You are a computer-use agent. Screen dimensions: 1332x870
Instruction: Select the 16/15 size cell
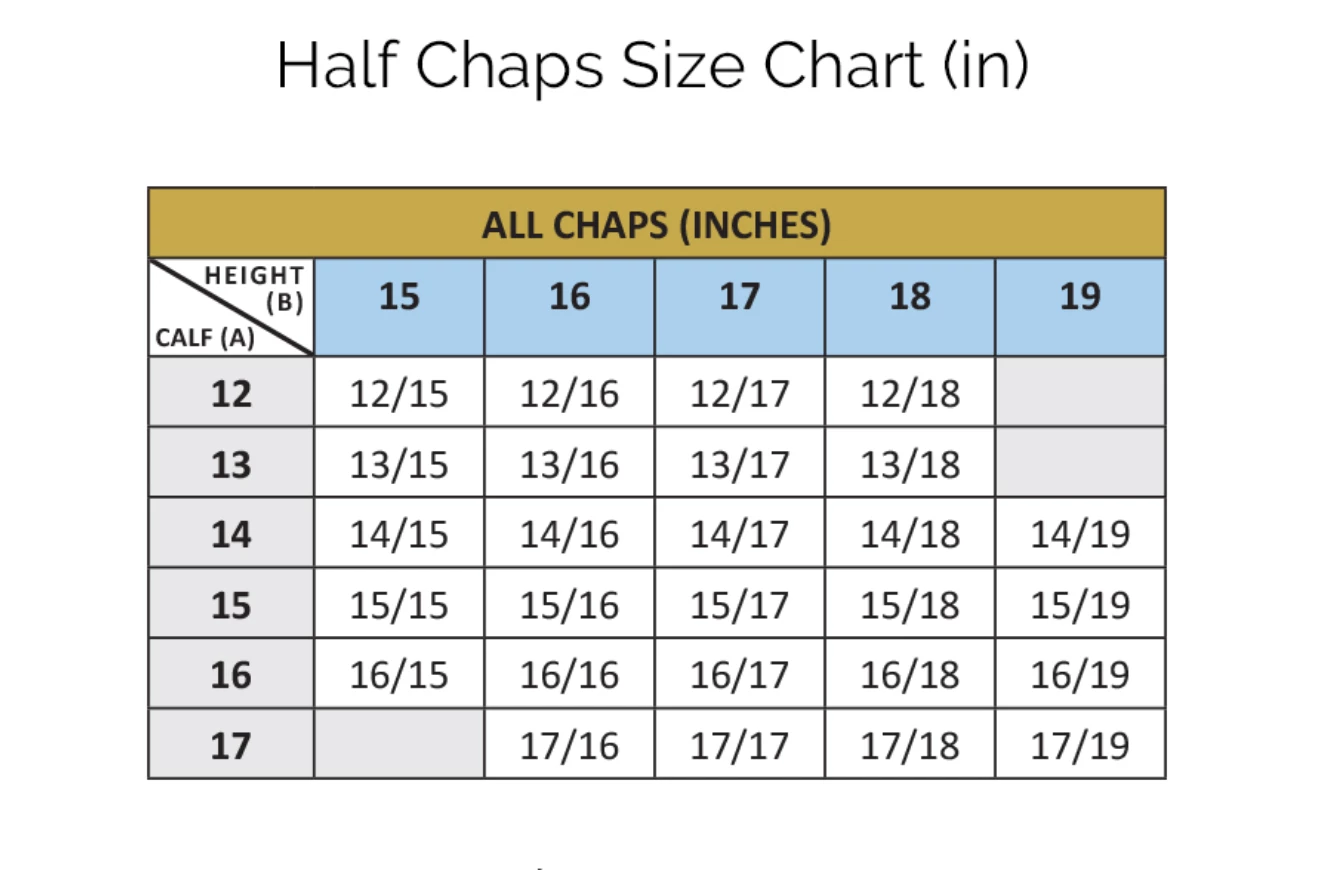399,675
